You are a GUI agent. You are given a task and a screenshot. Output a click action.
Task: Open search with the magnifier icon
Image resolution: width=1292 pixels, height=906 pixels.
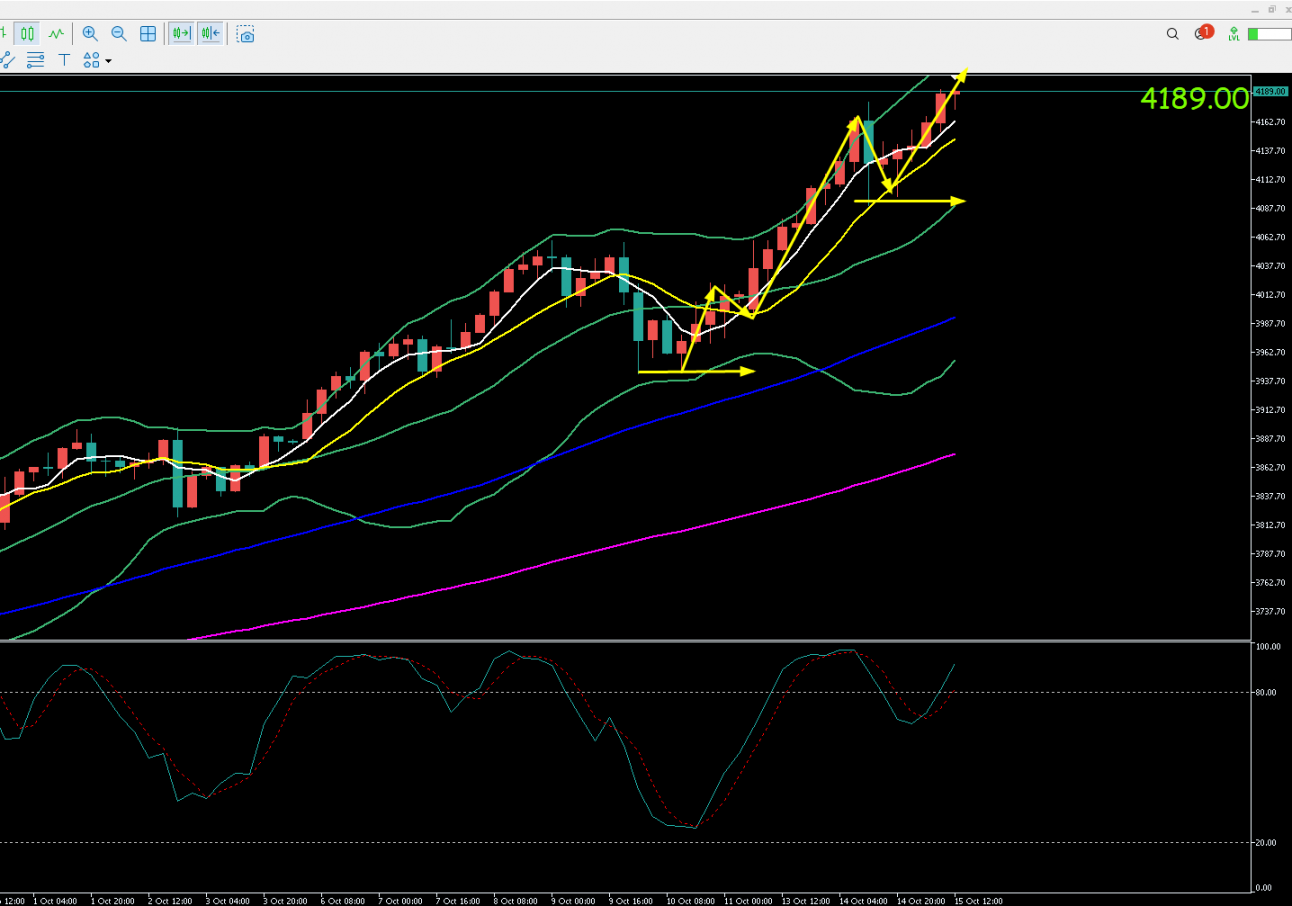(1173, 34)
